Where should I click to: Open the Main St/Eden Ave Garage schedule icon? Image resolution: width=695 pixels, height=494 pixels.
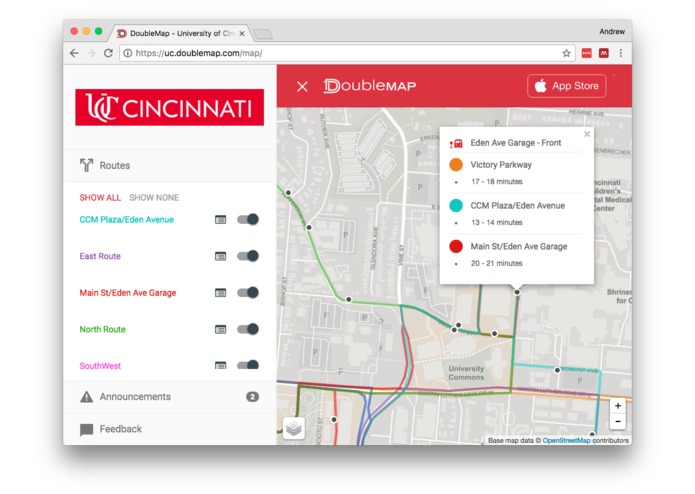coord(220,292)
